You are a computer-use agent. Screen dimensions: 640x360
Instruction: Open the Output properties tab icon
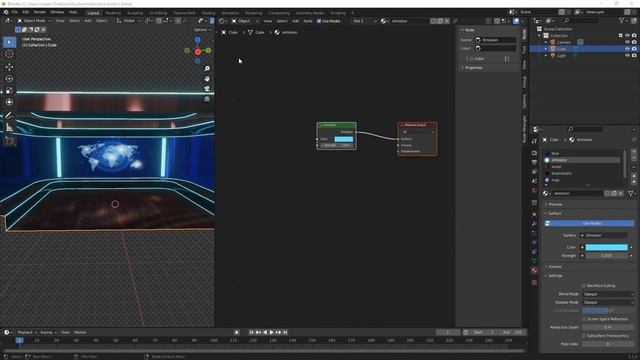(x=534, y=162)
